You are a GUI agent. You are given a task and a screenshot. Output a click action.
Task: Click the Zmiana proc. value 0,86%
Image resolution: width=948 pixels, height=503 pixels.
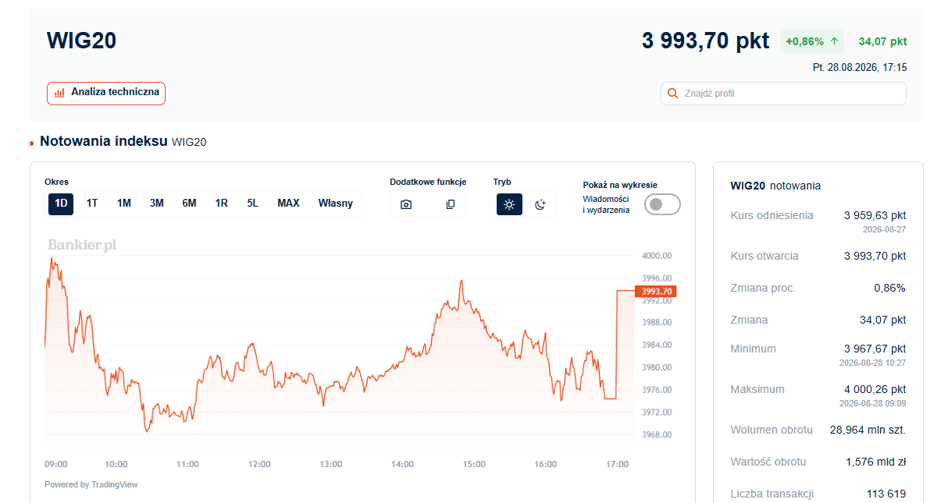[890, 288]
